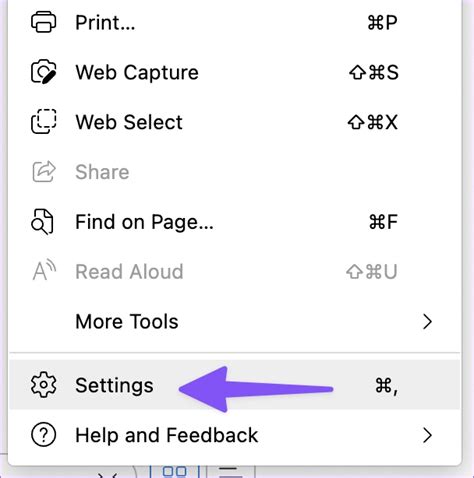Click the Find on Page magnifier icon

pos(42,222)
